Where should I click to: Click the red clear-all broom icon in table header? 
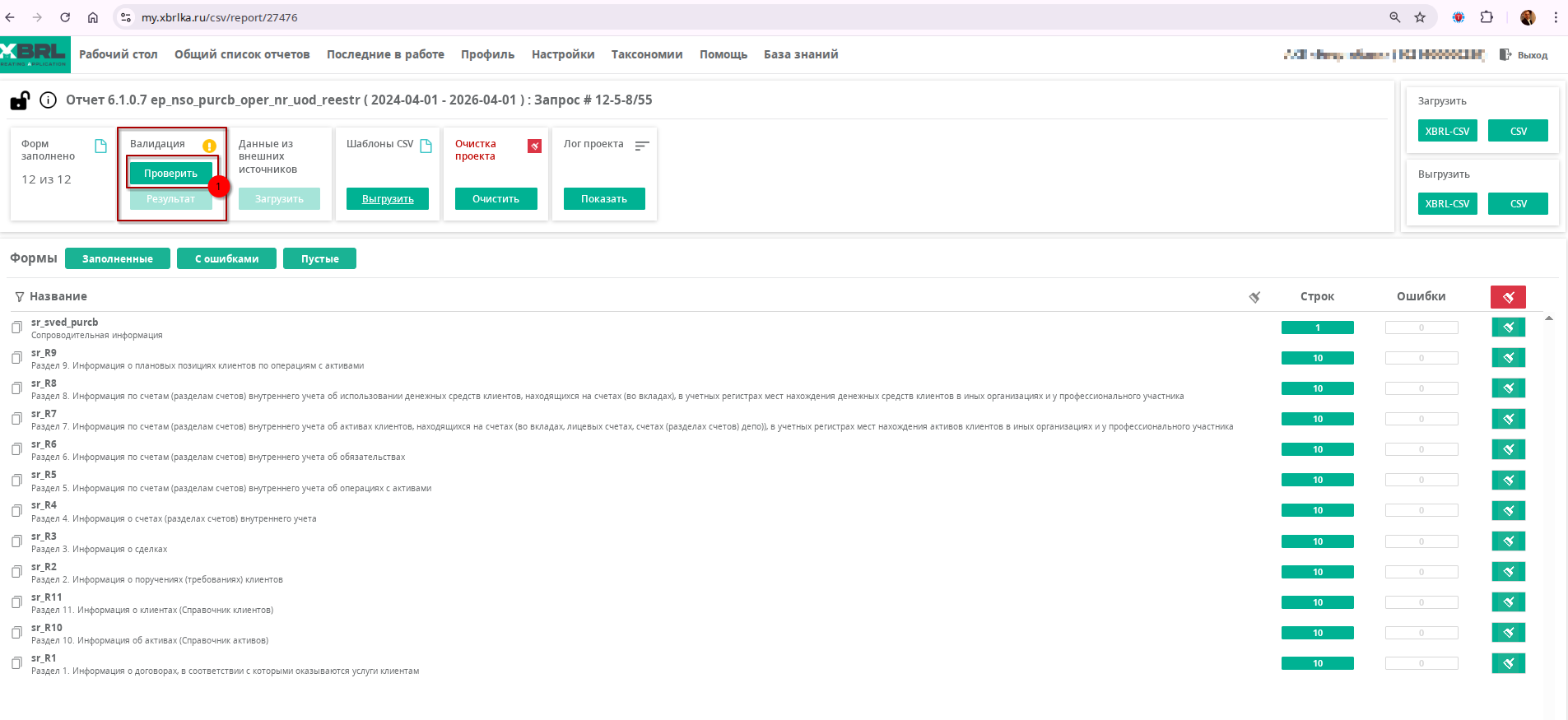[x=1508, y=297]
